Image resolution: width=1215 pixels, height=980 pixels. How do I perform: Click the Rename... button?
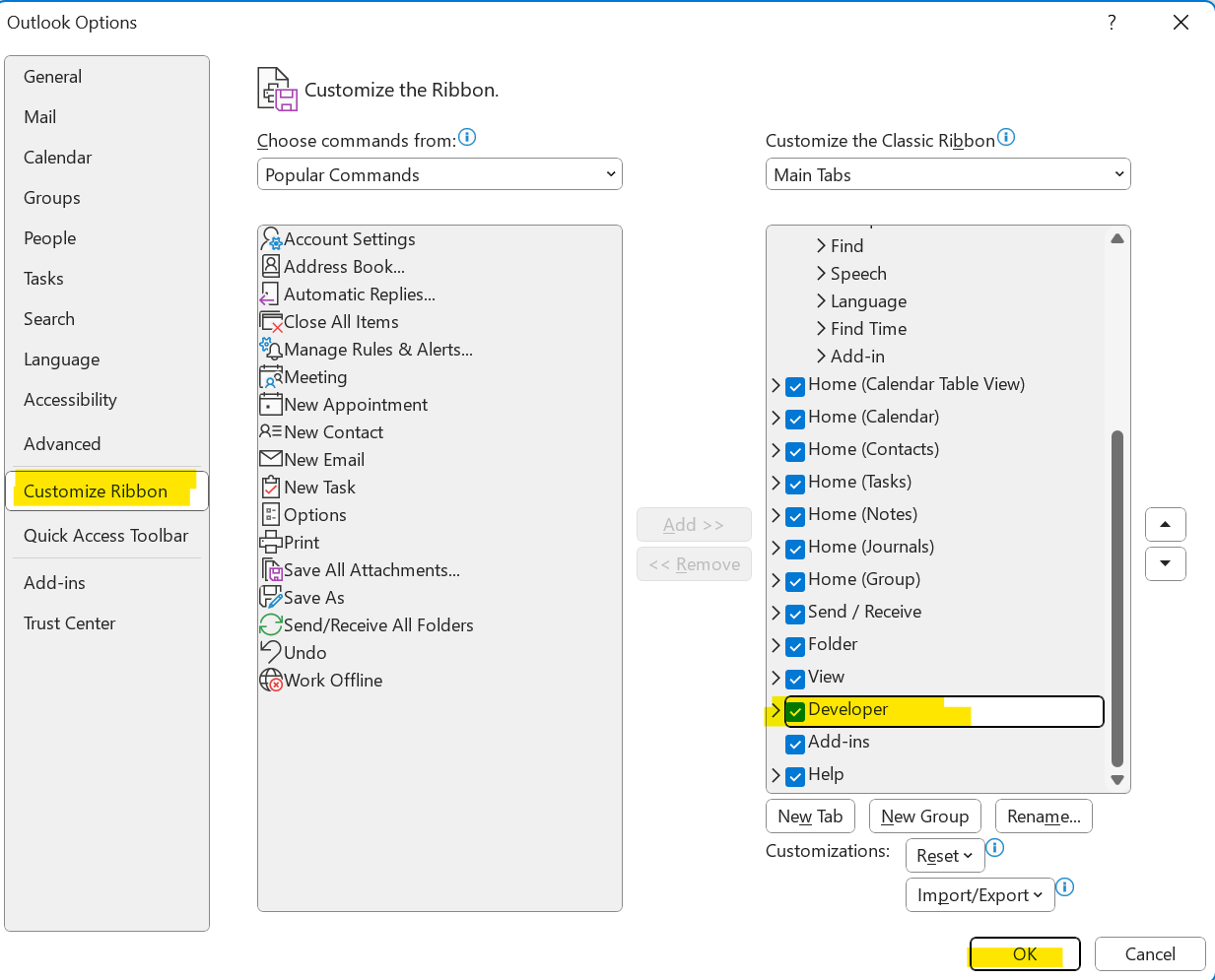point(1045,817)
